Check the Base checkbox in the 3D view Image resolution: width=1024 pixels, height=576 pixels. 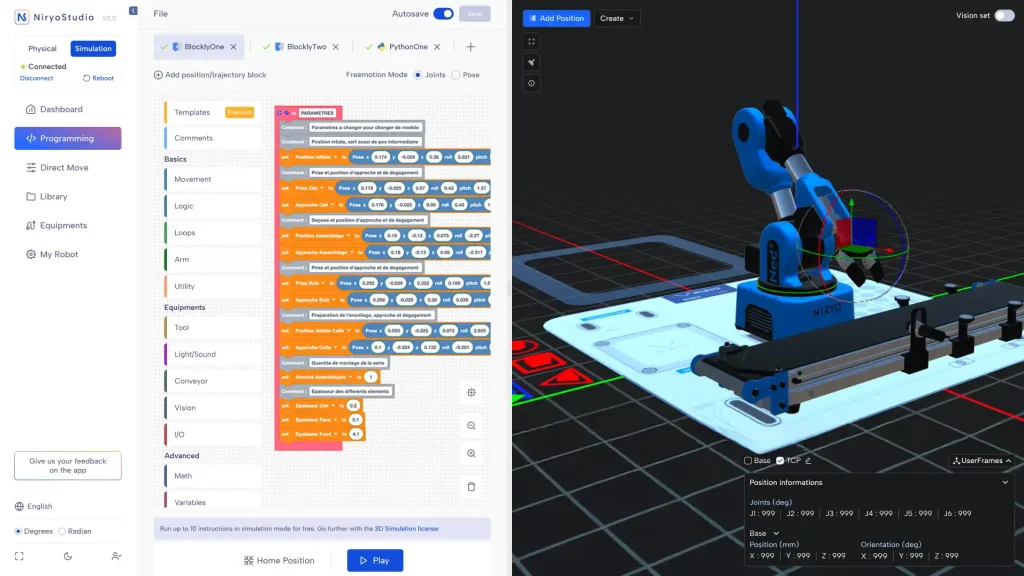pyautogui.click(x=748, y=461)
